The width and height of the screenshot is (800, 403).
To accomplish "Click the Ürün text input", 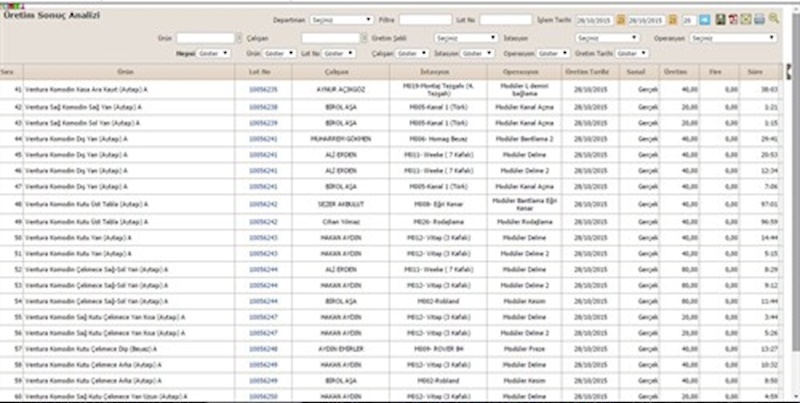I will pyautogui.click(x=206, y=38).
